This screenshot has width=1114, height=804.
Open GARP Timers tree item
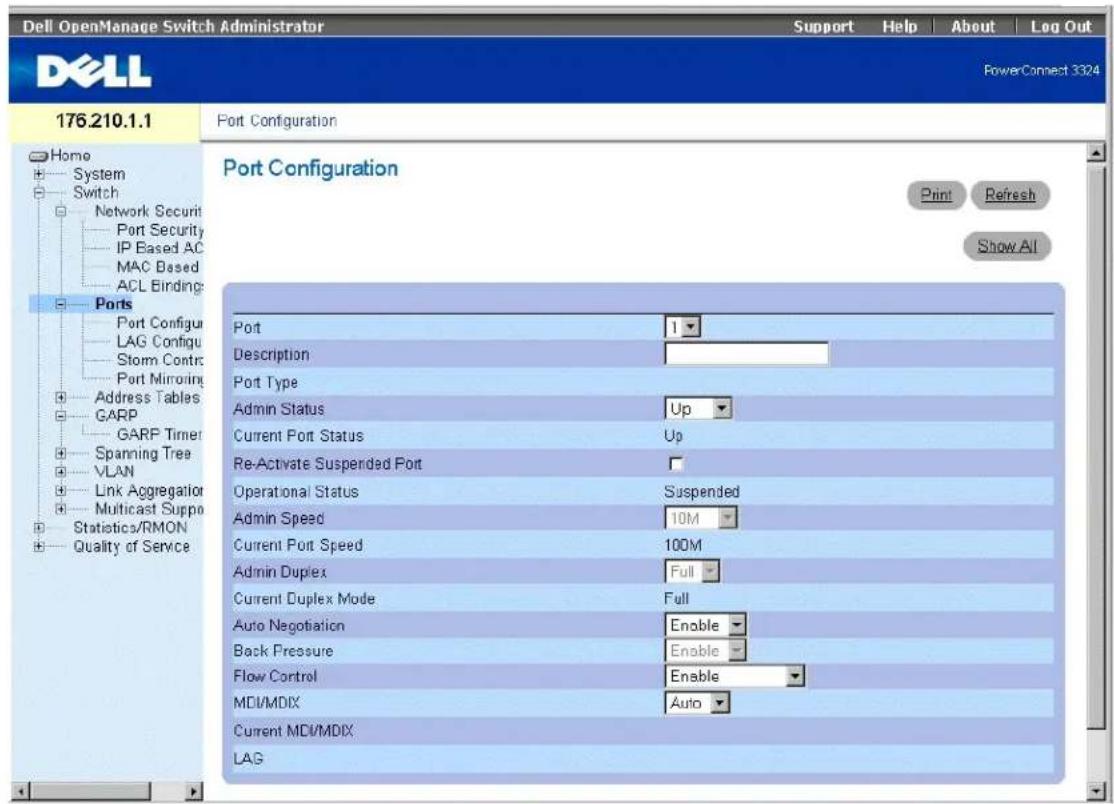160,434
